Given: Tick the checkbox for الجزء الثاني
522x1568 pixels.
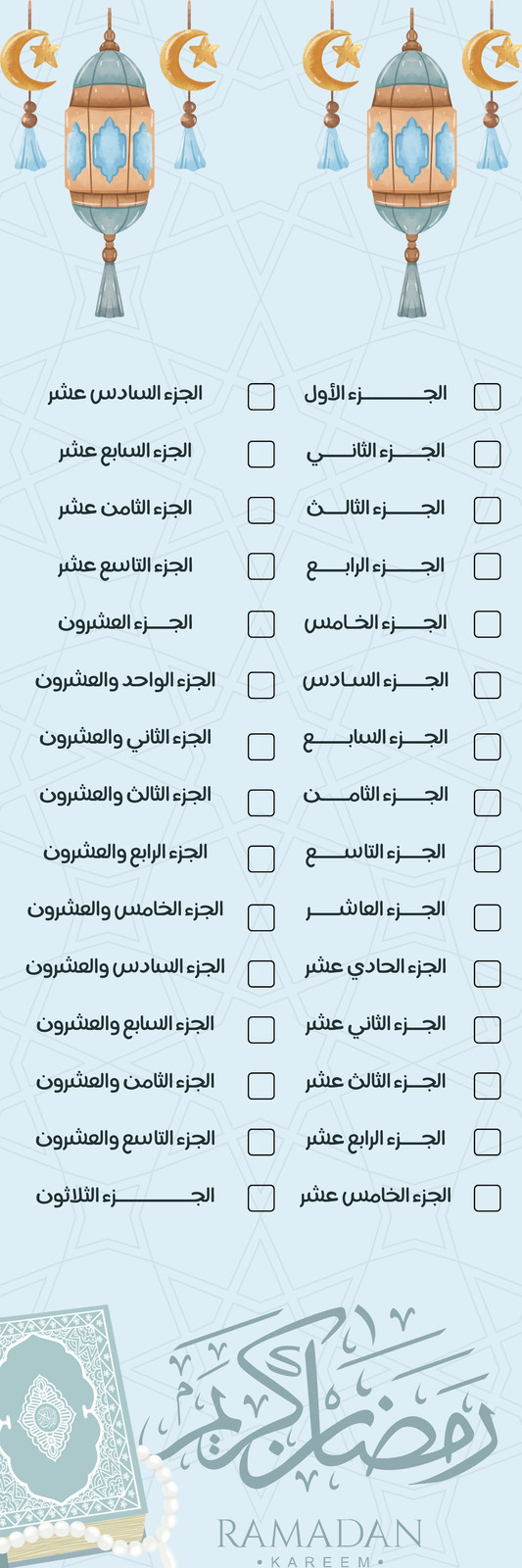Looking at the screenshot, I should tap(487, 454).
